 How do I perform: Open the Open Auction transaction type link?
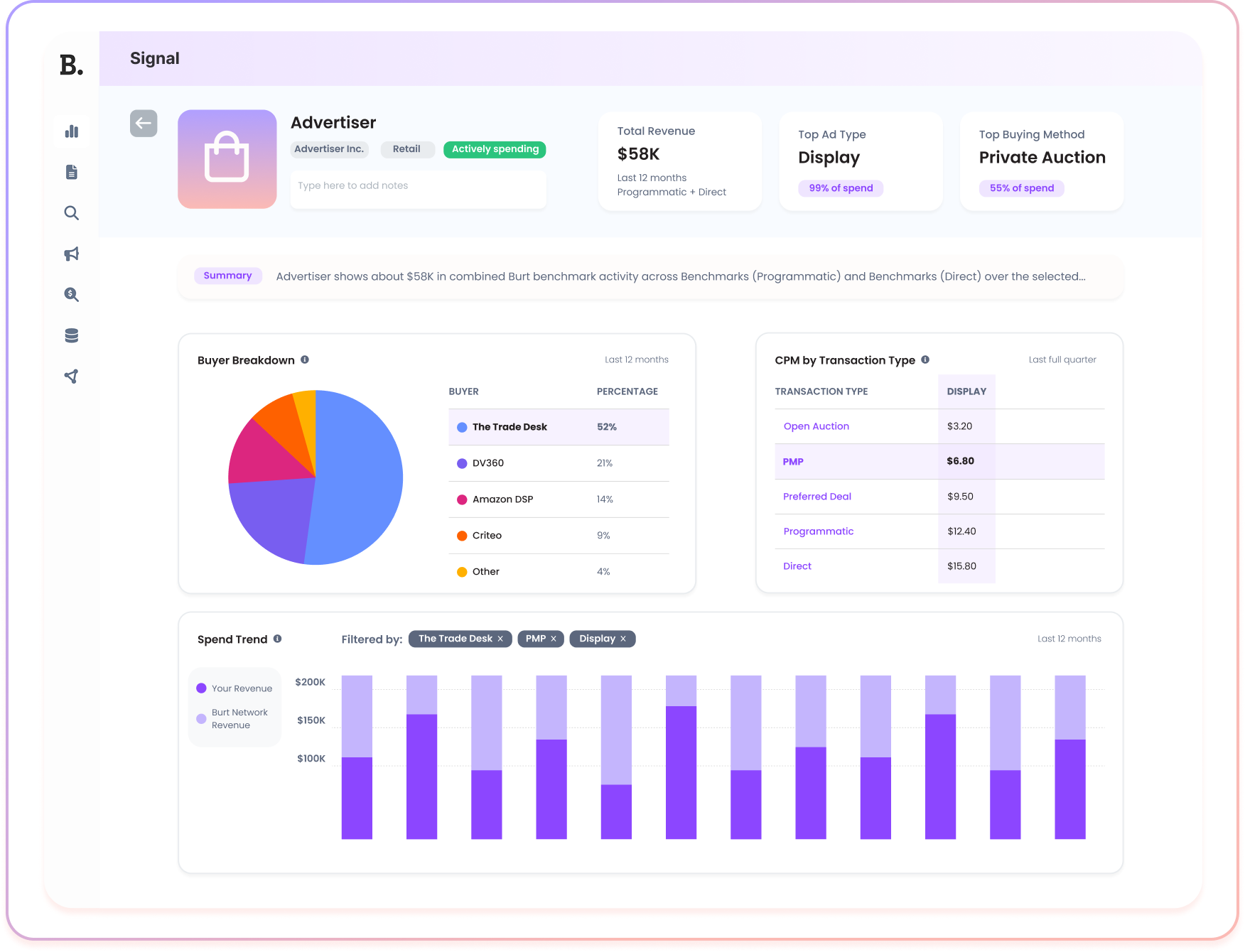pos(816,426)
